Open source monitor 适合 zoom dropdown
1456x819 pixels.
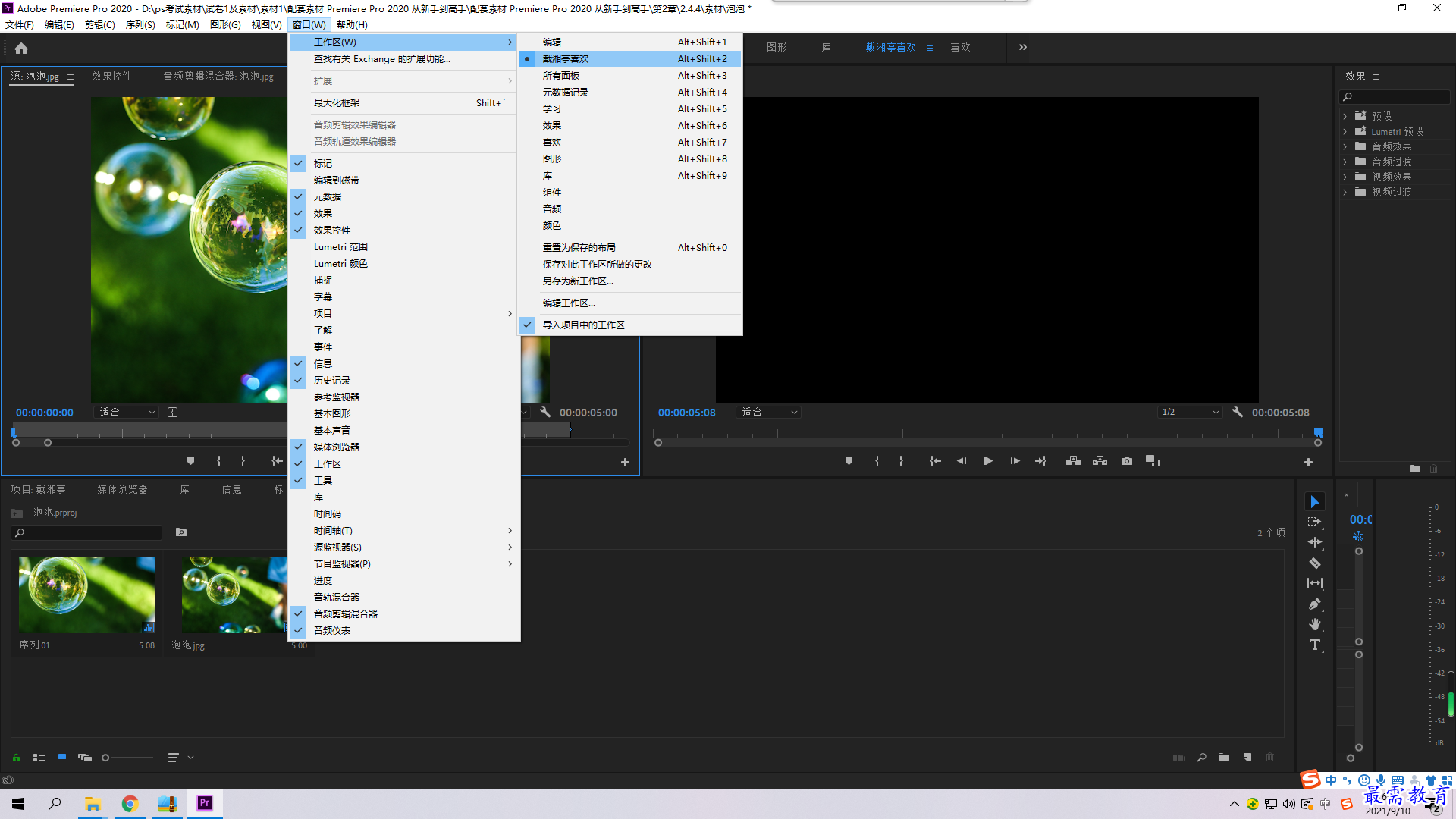pos(127,412)
